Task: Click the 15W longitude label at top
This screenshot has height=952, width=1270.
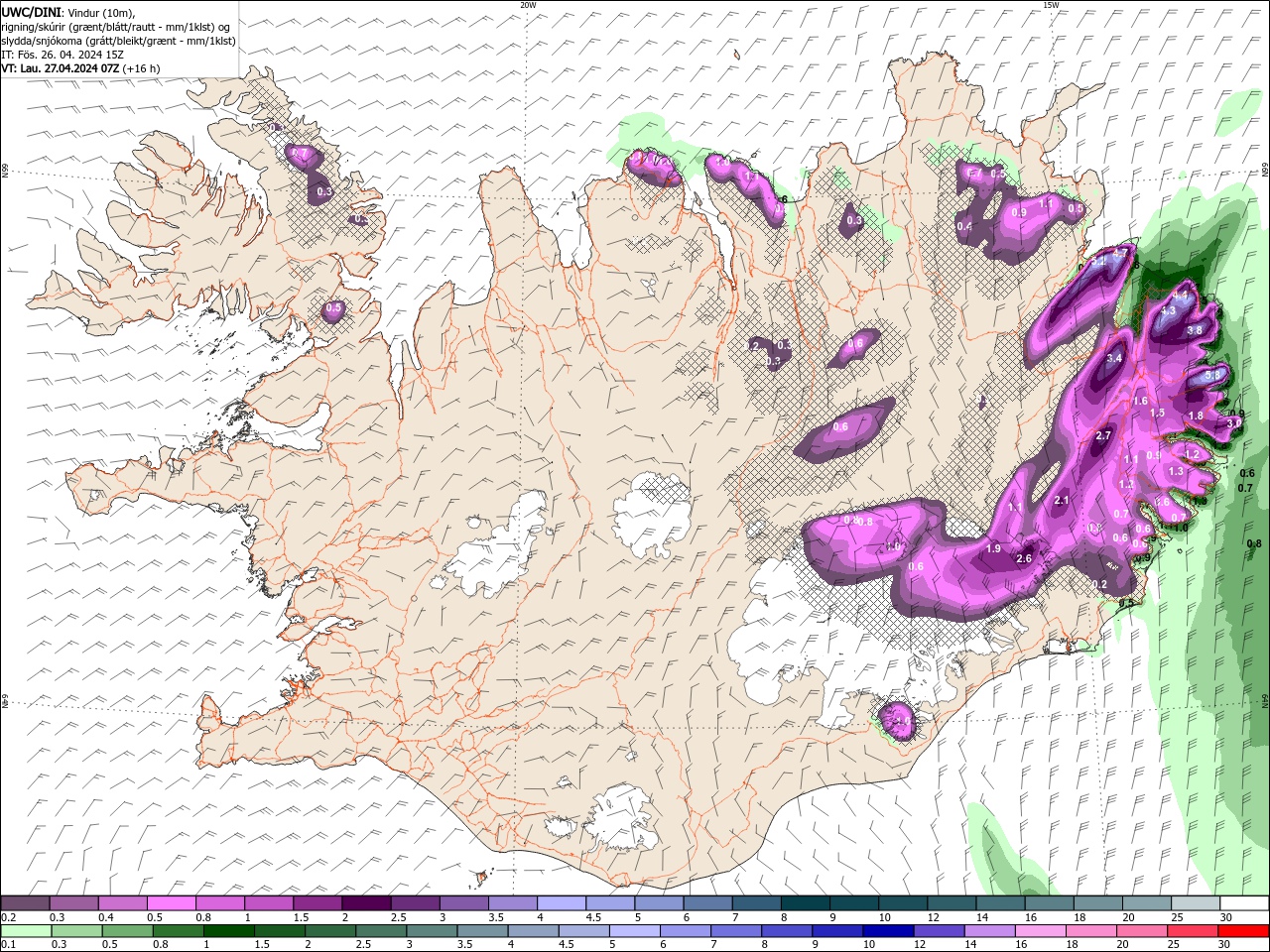Action: [x=1050, y=5]
